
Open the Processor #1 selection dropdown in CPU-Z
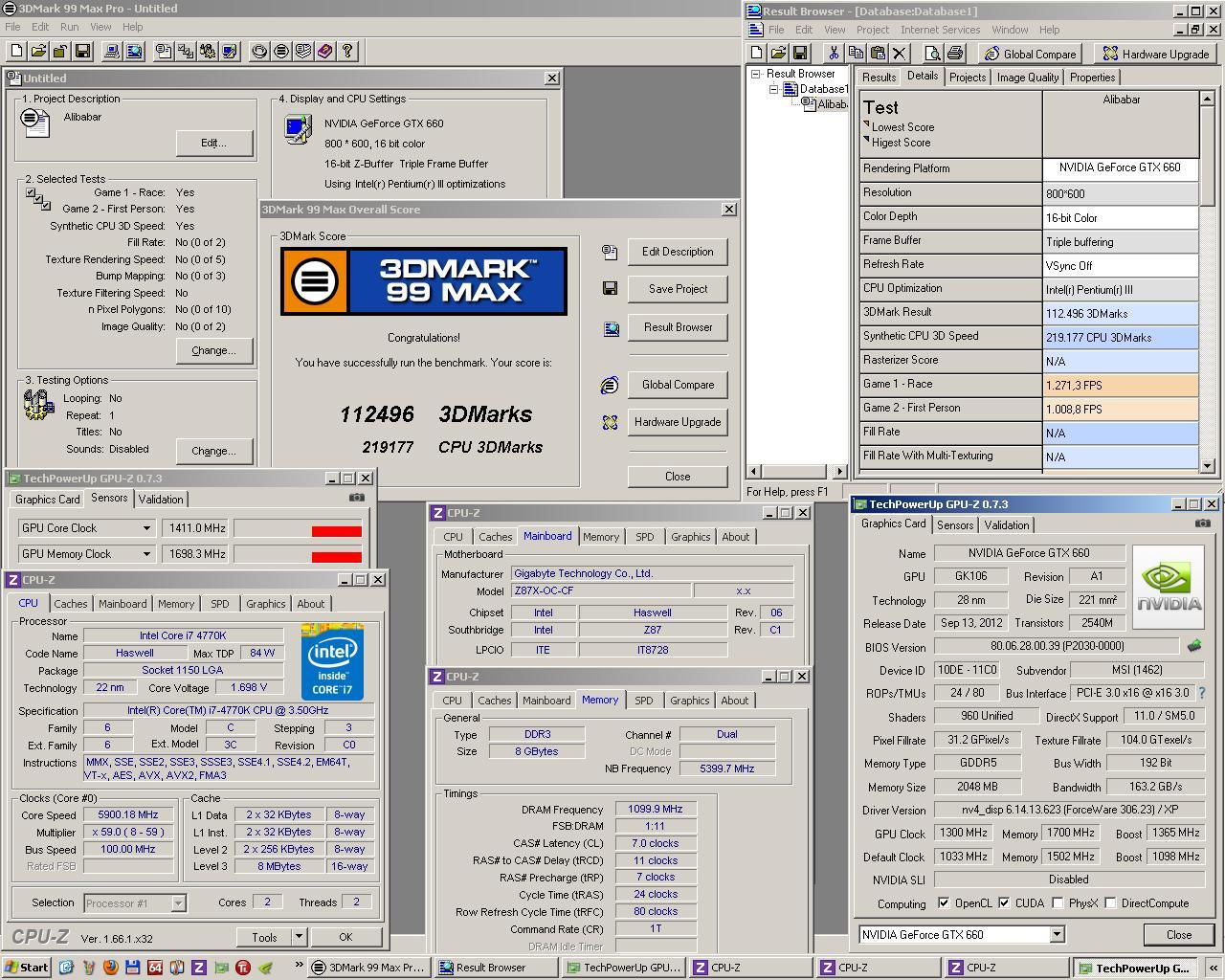[x=177, y=902]
